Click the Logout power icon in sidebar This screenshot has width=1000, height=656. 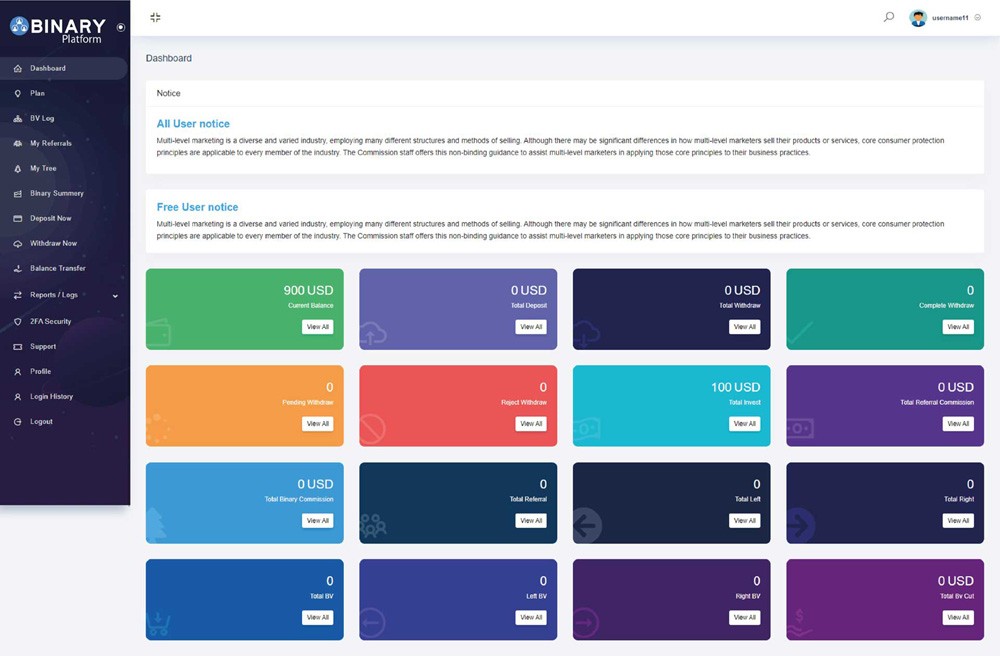pos(18,422)
